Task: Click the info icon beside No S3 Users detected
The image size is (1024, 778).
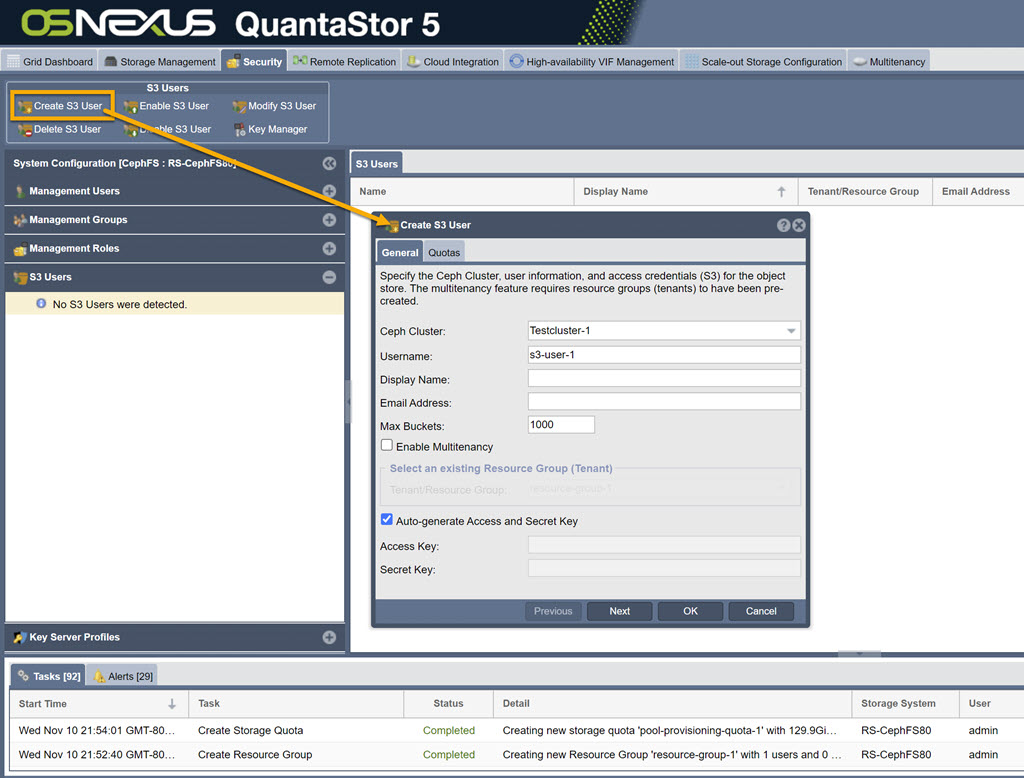Action: [41, 303]
